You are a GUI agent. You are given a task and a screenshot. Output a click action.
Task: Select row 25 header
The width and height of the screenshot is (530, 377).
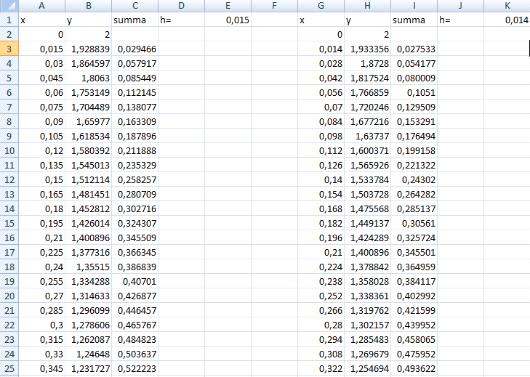click(9, 369)
